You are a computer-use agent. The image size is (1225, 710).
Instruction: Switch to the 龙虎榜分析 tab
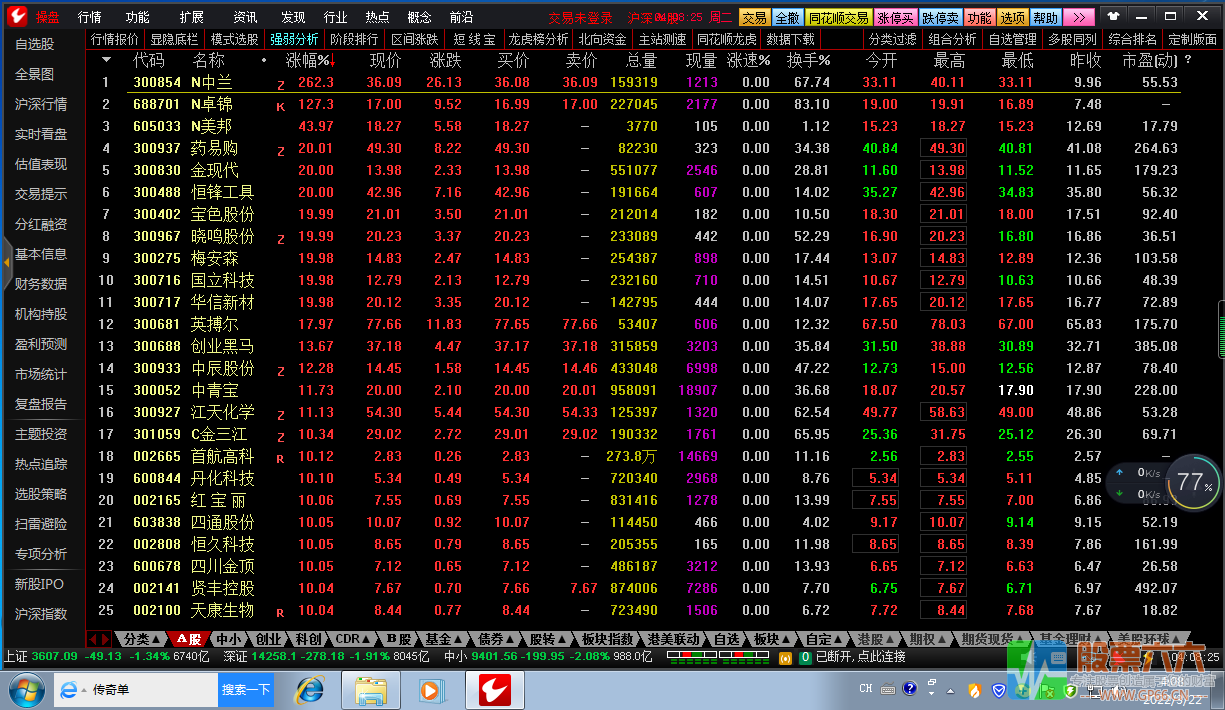[537, 39]
